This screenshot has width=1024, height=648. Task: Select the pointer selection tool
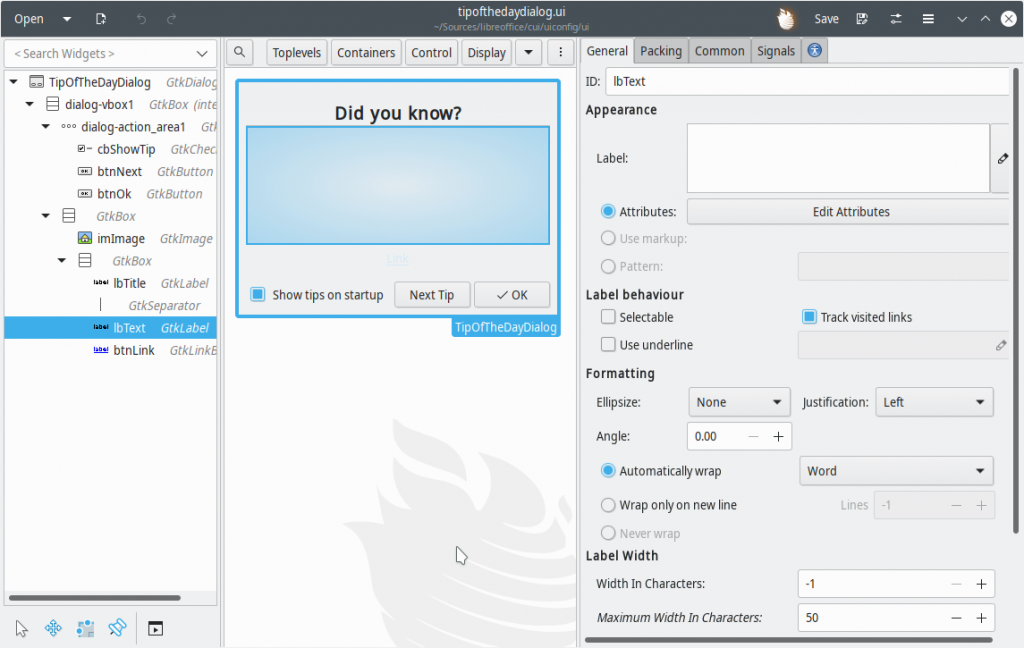(x=22, y=628)
